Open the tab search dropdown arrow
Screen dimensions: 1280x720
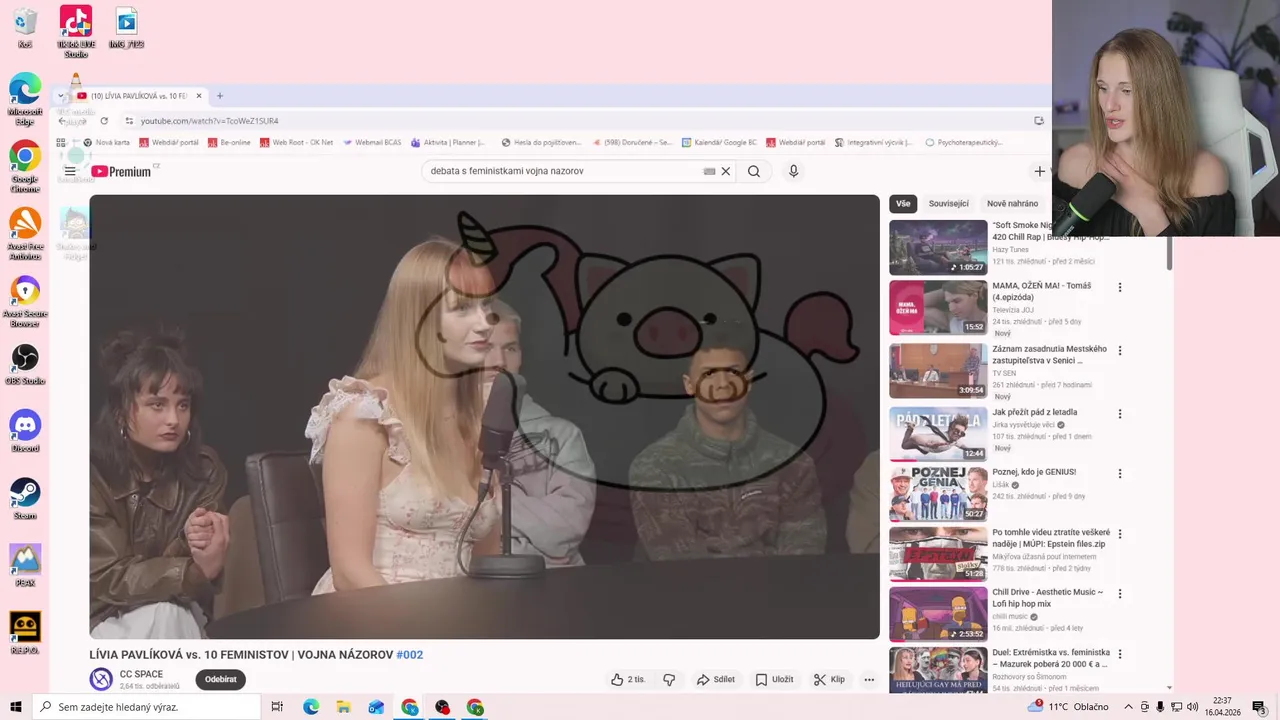61,96
